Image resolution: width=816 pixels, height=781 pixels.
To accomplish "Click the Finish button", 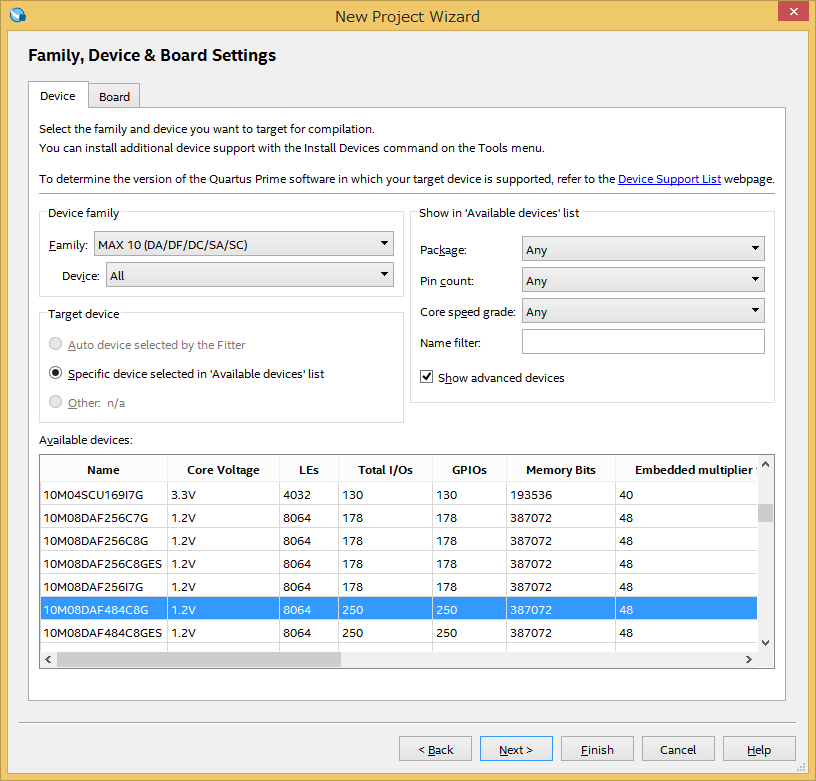I will 597,749.
